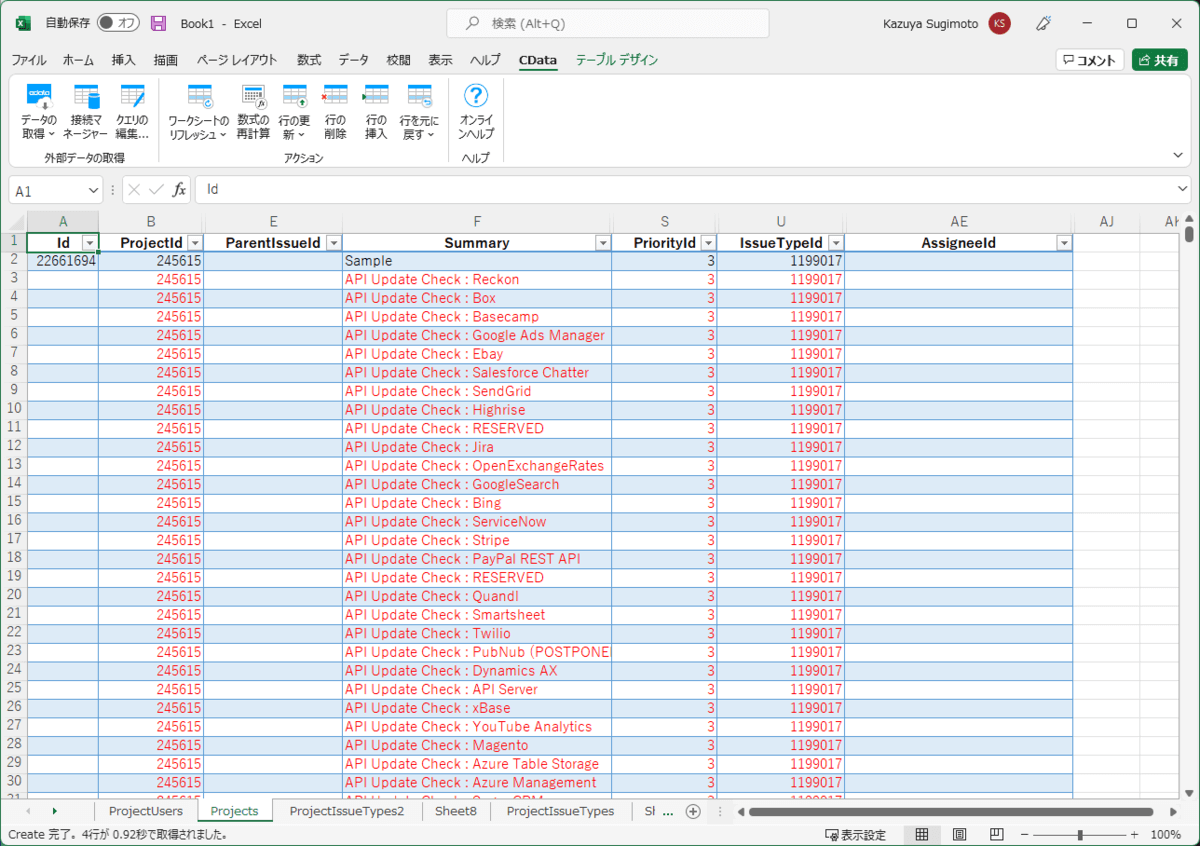Image resolution: width=1200 pixels, height=846 pixels.
Task: Switch to the ProjectUsers sheet tab
Action: [x=146, y=811]
